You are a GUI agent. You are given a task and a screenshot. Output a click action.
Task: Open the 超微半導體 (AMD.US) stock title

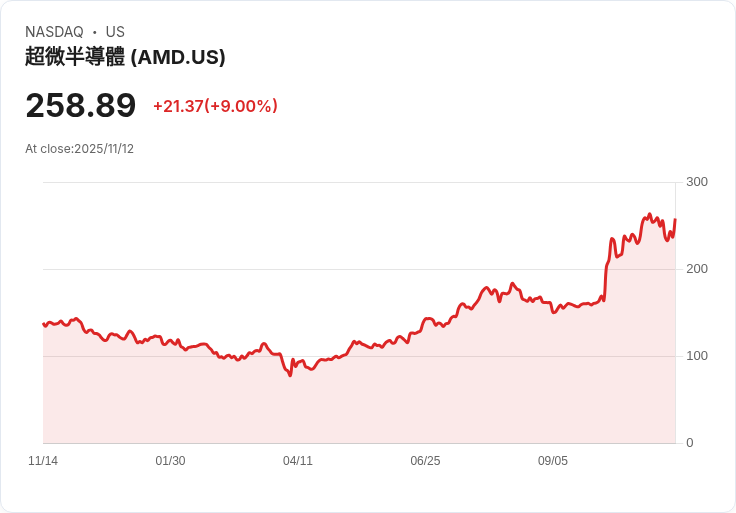click(125, 57)
